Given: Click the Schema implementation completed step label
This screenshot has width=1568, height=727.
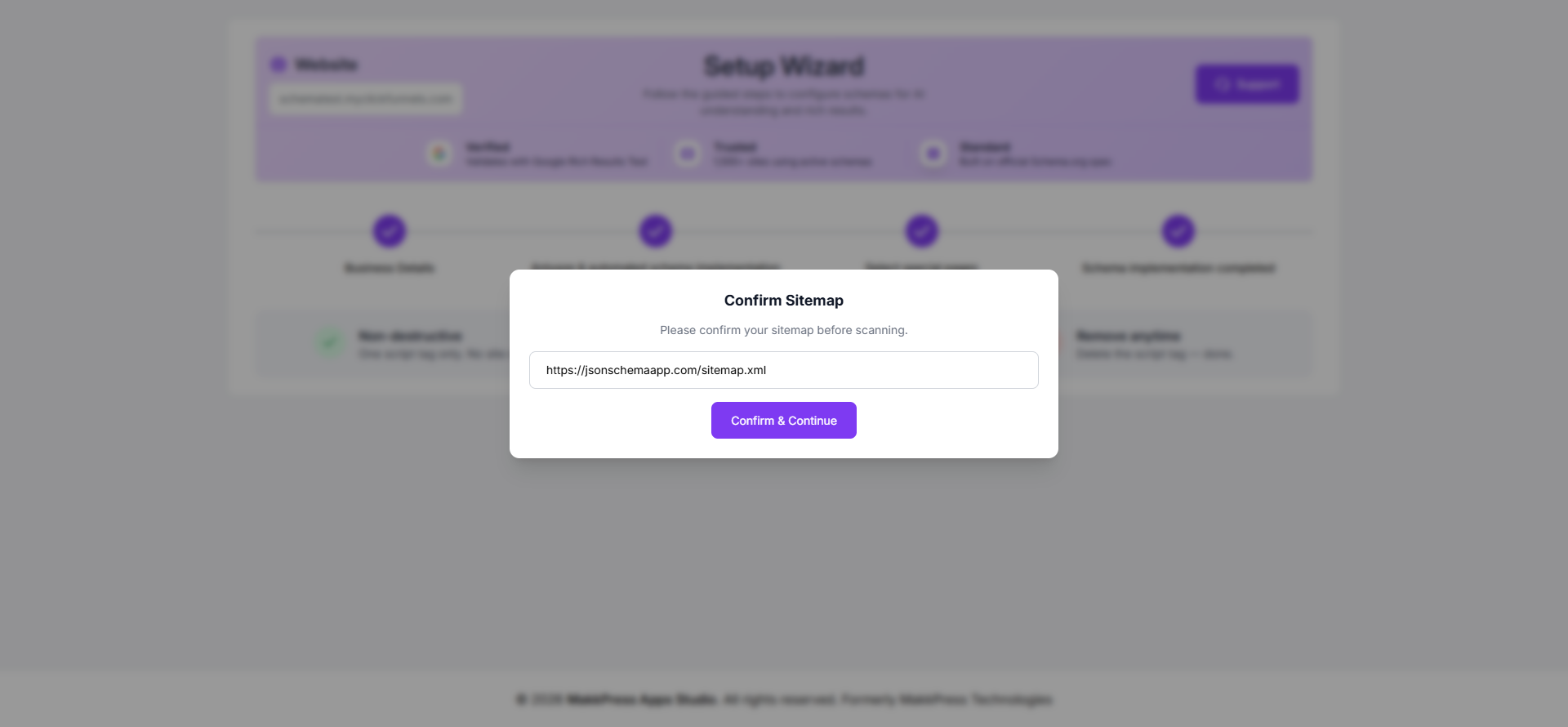Looking at the screenshot, I should point(1178,268).
